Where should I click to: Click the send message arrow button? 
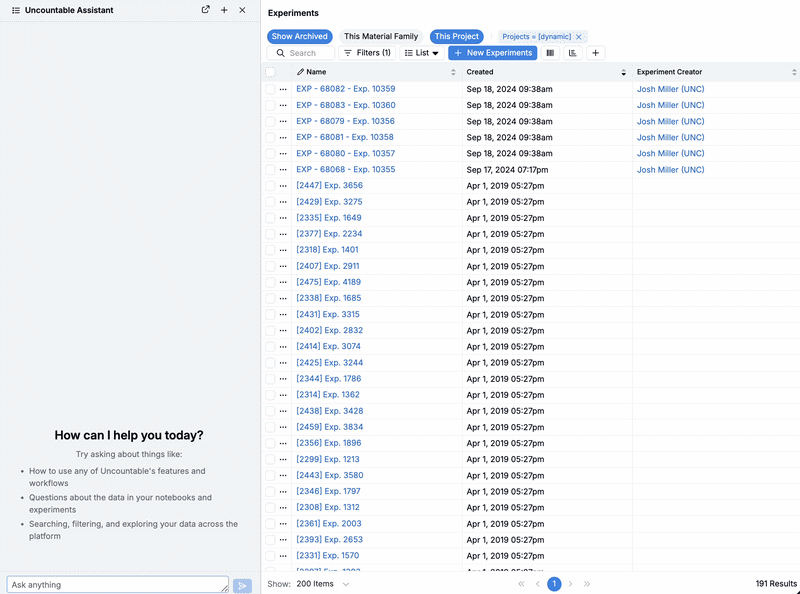pyautogui.click(x=242, y=585)
